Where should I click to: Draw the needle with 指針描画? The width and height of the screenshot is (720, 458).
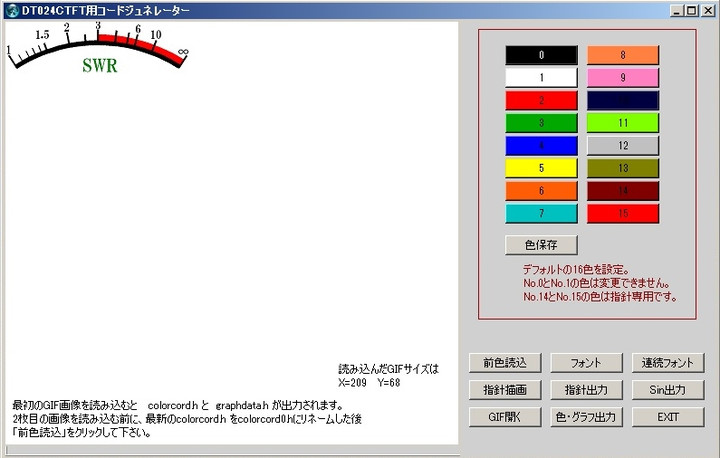point(505,390)
